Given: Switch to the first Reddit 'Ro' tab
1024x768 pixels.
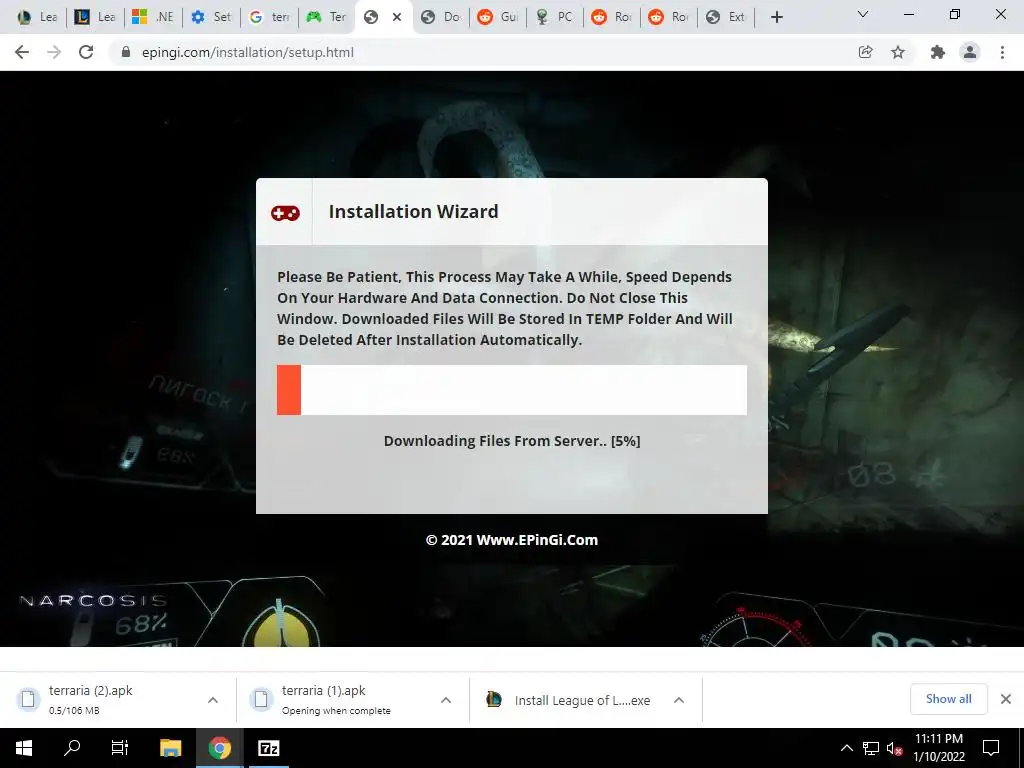Looking at the screenshot, I should click(612, 17).
